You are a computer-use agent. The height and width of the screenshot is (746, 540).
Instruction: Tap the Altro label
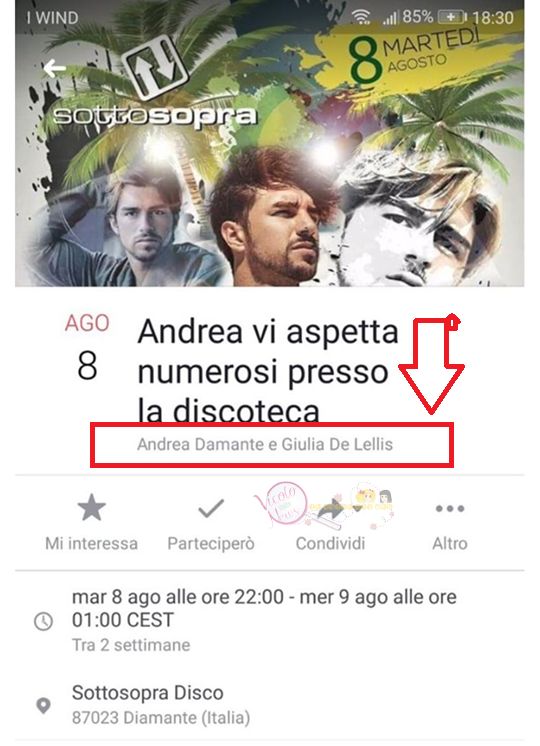click(450, 543)
